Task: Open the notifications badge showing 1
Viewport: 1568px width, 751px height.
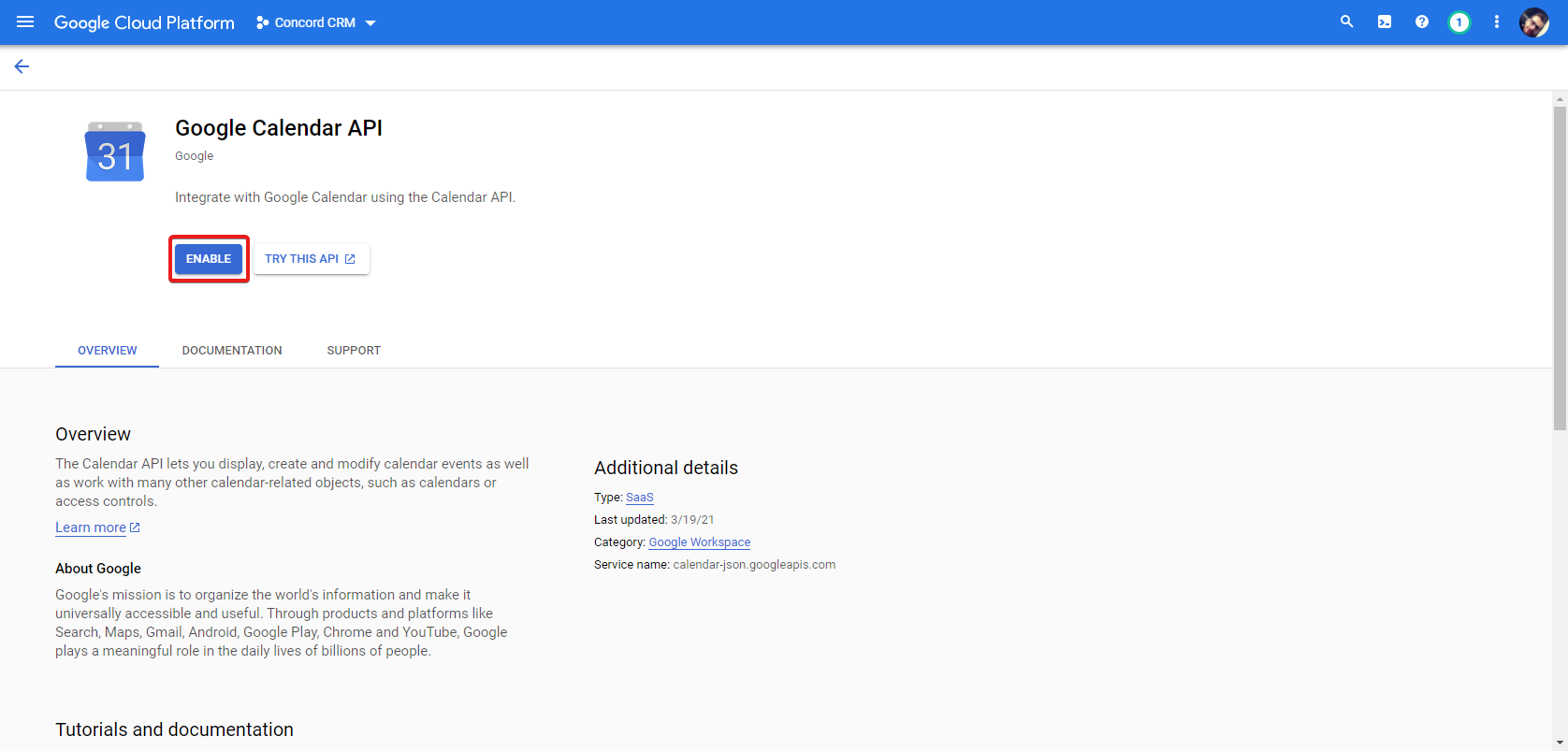Action: pyautogui.click(x=1459, y=22)
